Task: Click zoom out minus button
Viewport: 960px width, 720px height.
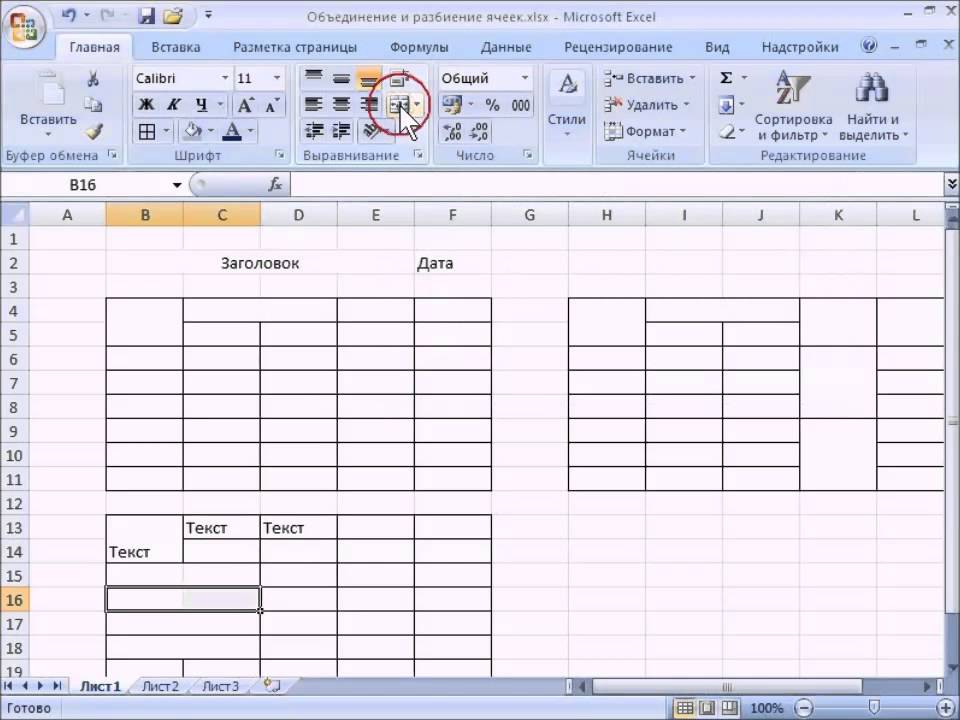Action: pyautogui.click(x=804, y=708)
